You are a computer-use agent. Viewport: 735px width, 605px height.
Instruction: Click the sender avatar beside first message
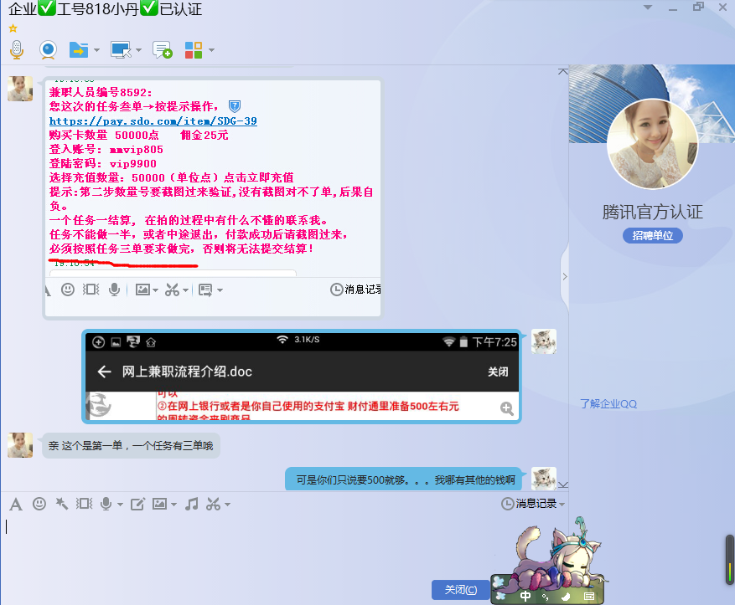(20, 89)
